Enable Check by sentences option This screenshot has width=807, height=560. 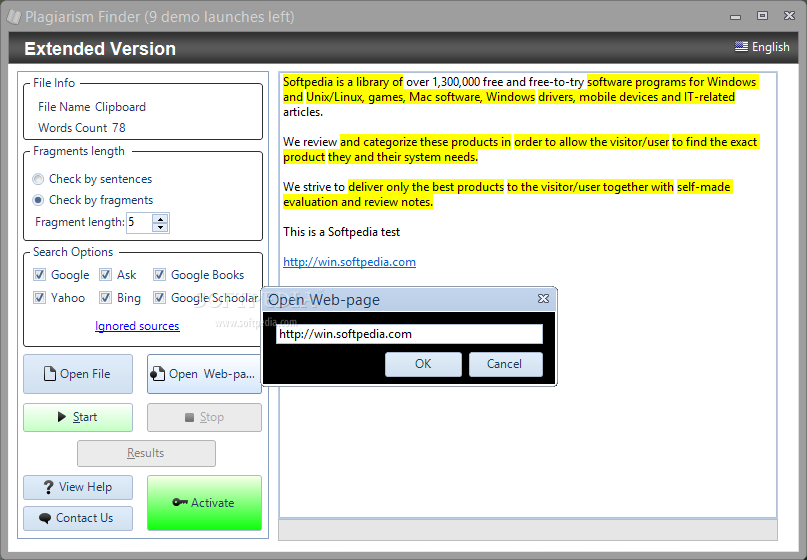click(38, 179)
